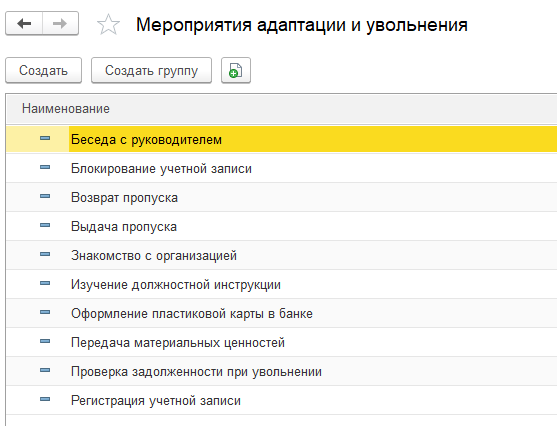This screenshot has height=426, width=557.
Task: Add page to favorites with star icon
Action: click(108, 25)
